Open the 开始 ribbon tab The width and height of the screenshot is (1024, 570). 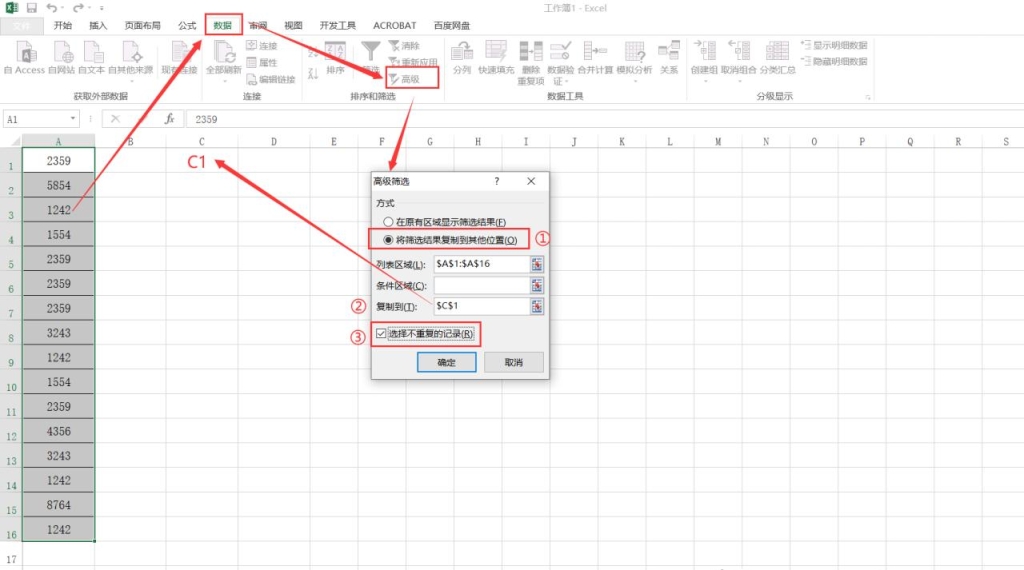pos(63,25)
